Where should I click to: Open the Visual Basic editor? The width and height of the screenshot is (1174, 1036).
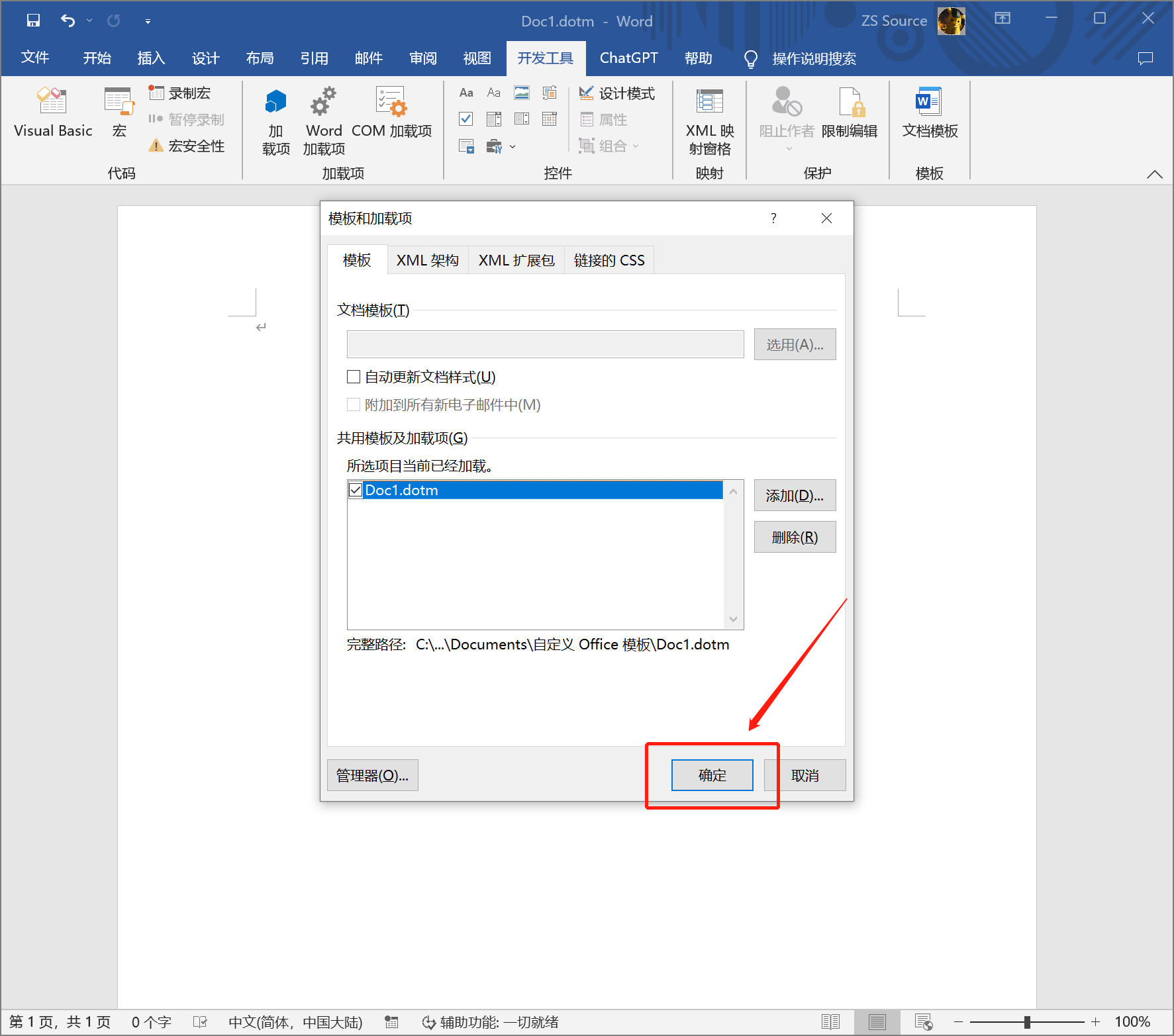pyautogui.click(x=53, y=113)
